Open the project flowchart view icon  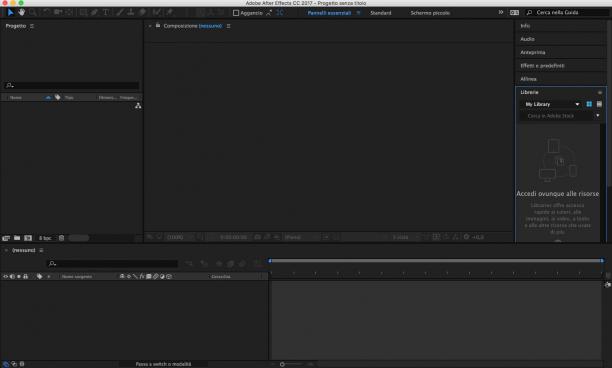[x=138, y=106]
